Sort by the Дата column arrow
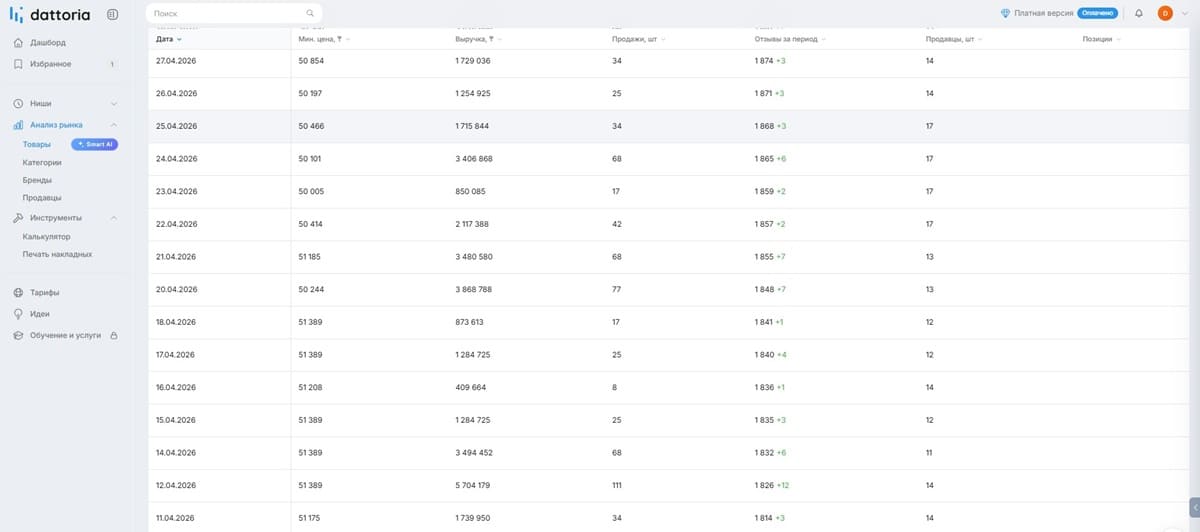The image size is (1200, 532). click(179, 39)
